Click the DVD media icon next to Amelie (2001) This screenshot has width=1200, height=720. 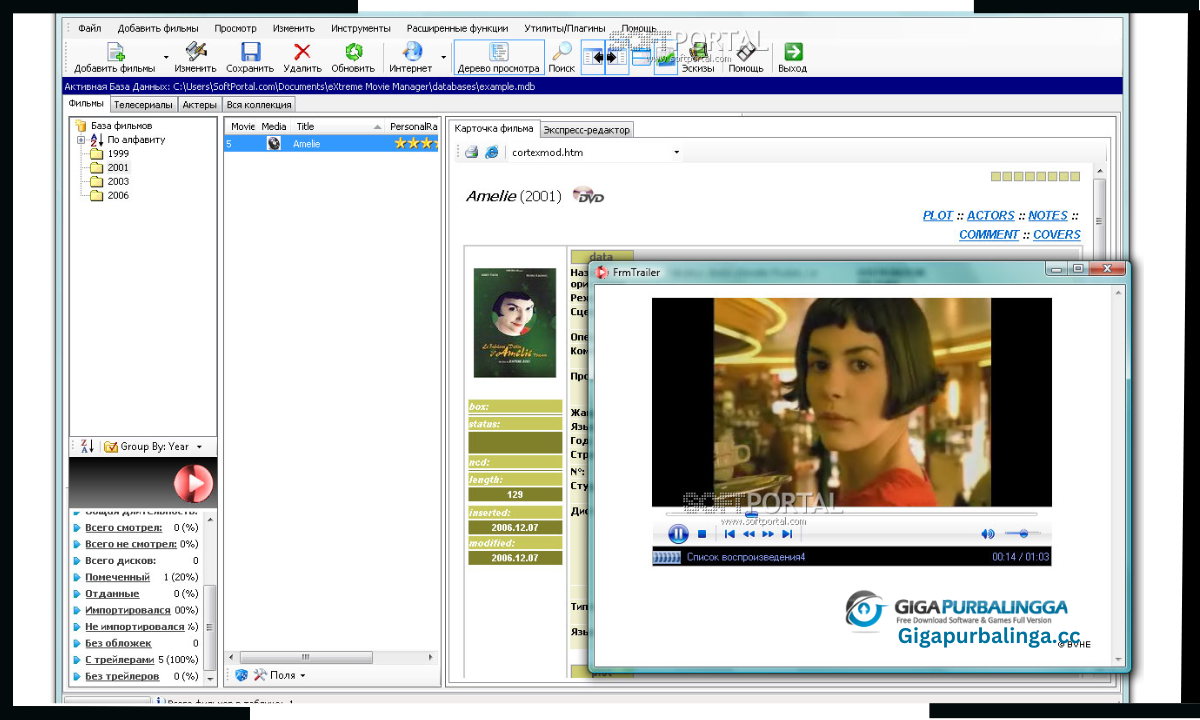click(589, 195)
